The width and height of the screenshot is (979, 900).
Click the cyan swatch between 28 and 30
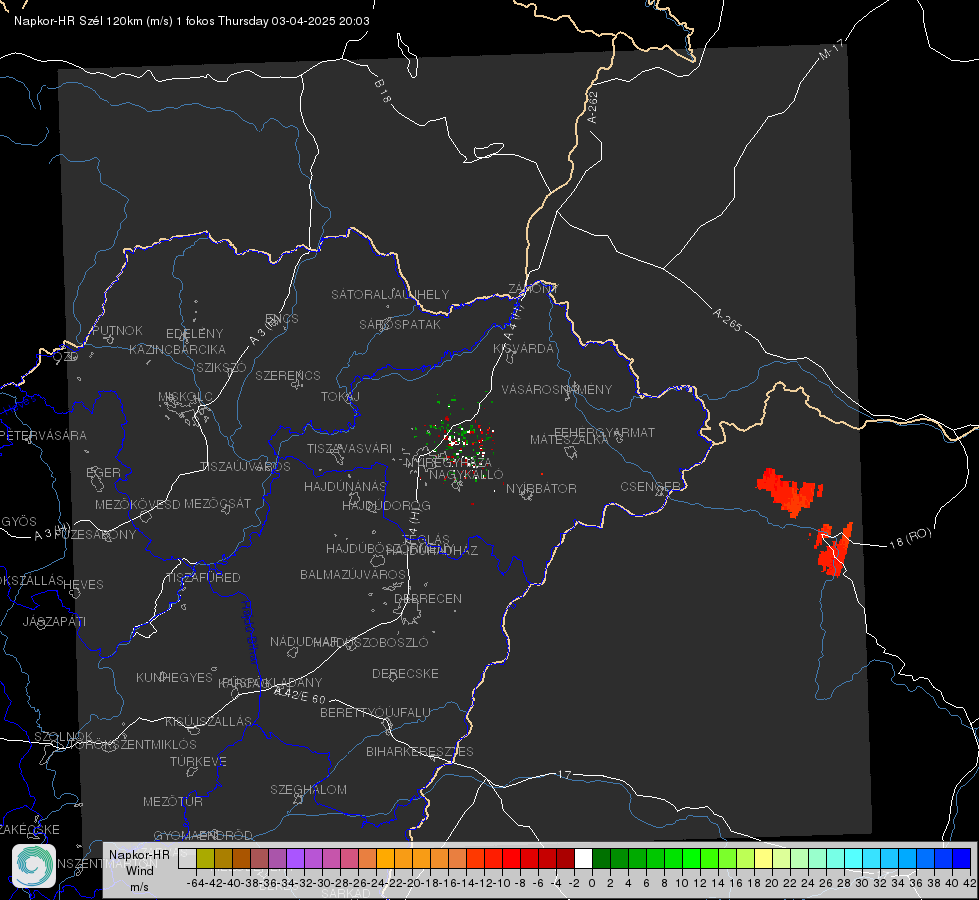click(x=854, y=858)
